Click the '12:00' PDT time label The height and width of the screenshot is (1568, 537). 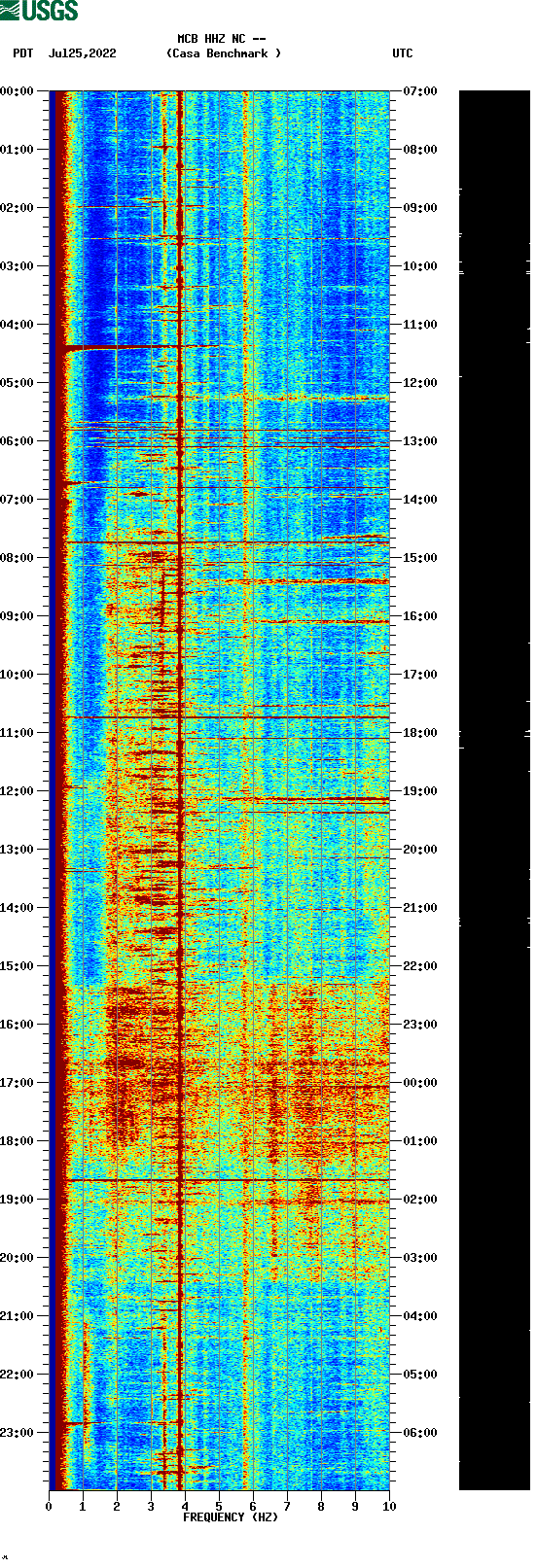coord(18,791)
